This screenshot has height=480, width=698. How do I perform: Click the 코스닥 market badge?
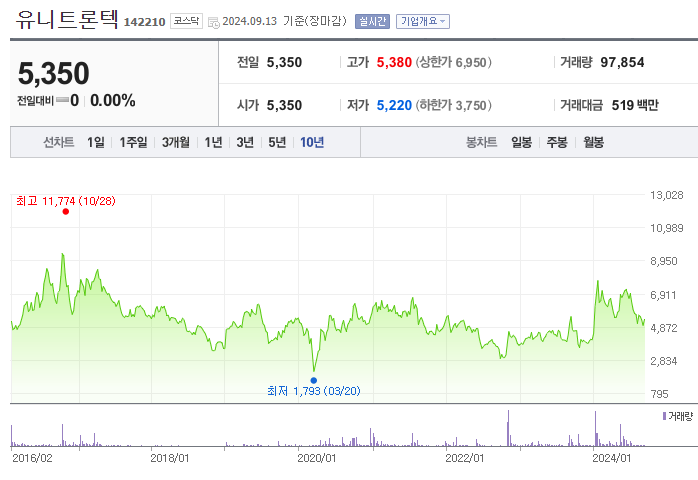pos(186,21)
